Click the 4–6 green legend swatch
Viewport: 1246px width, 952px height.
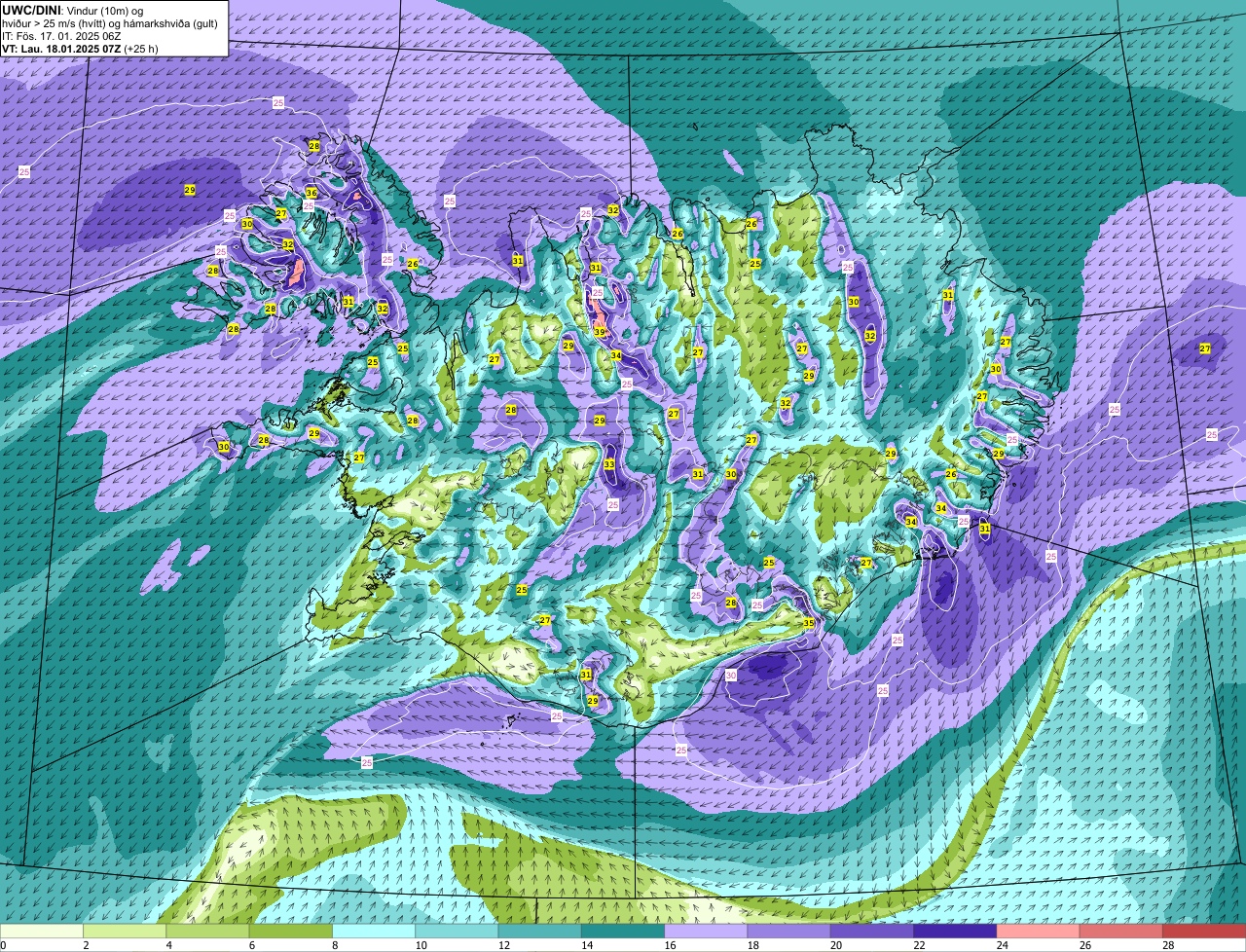coord(207,931)
